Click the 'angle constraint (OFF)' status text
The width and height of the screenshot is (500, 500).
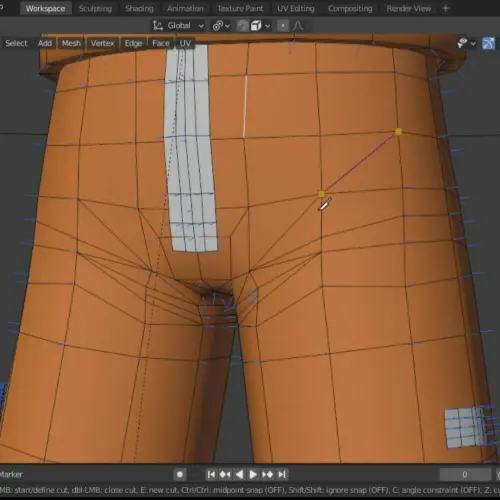440,490
